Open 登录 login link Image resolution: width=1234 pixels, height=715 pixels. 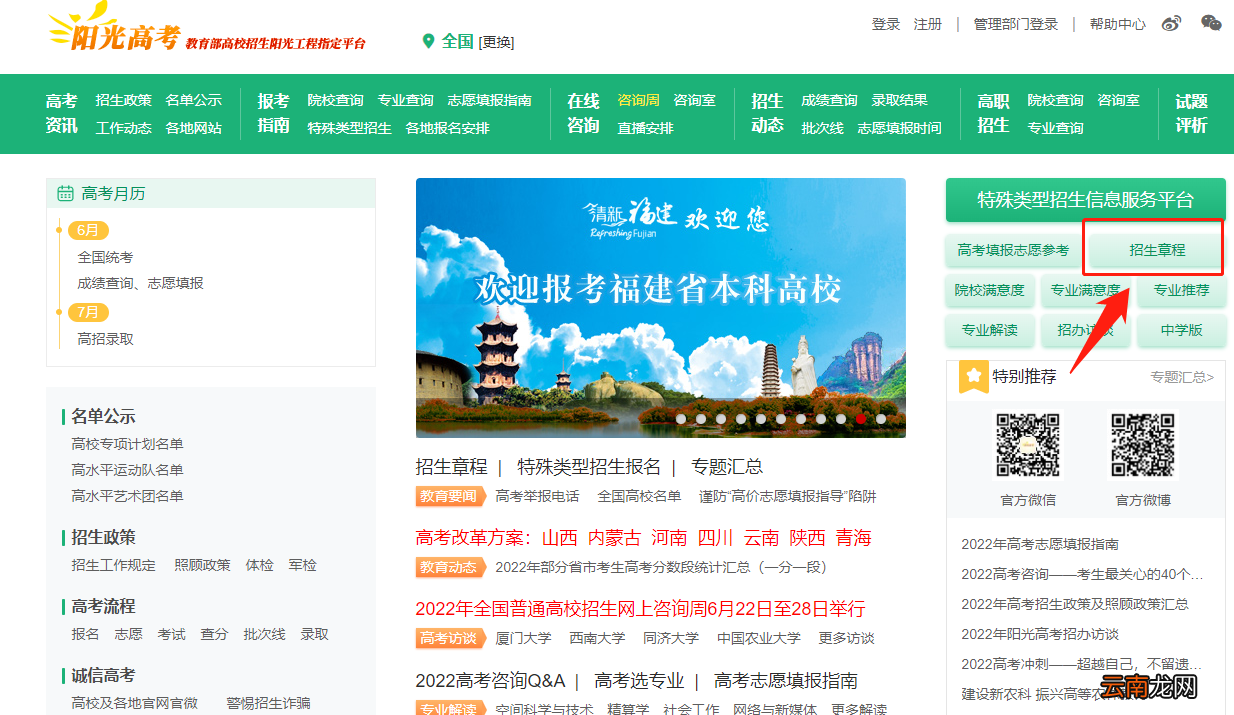886,24
